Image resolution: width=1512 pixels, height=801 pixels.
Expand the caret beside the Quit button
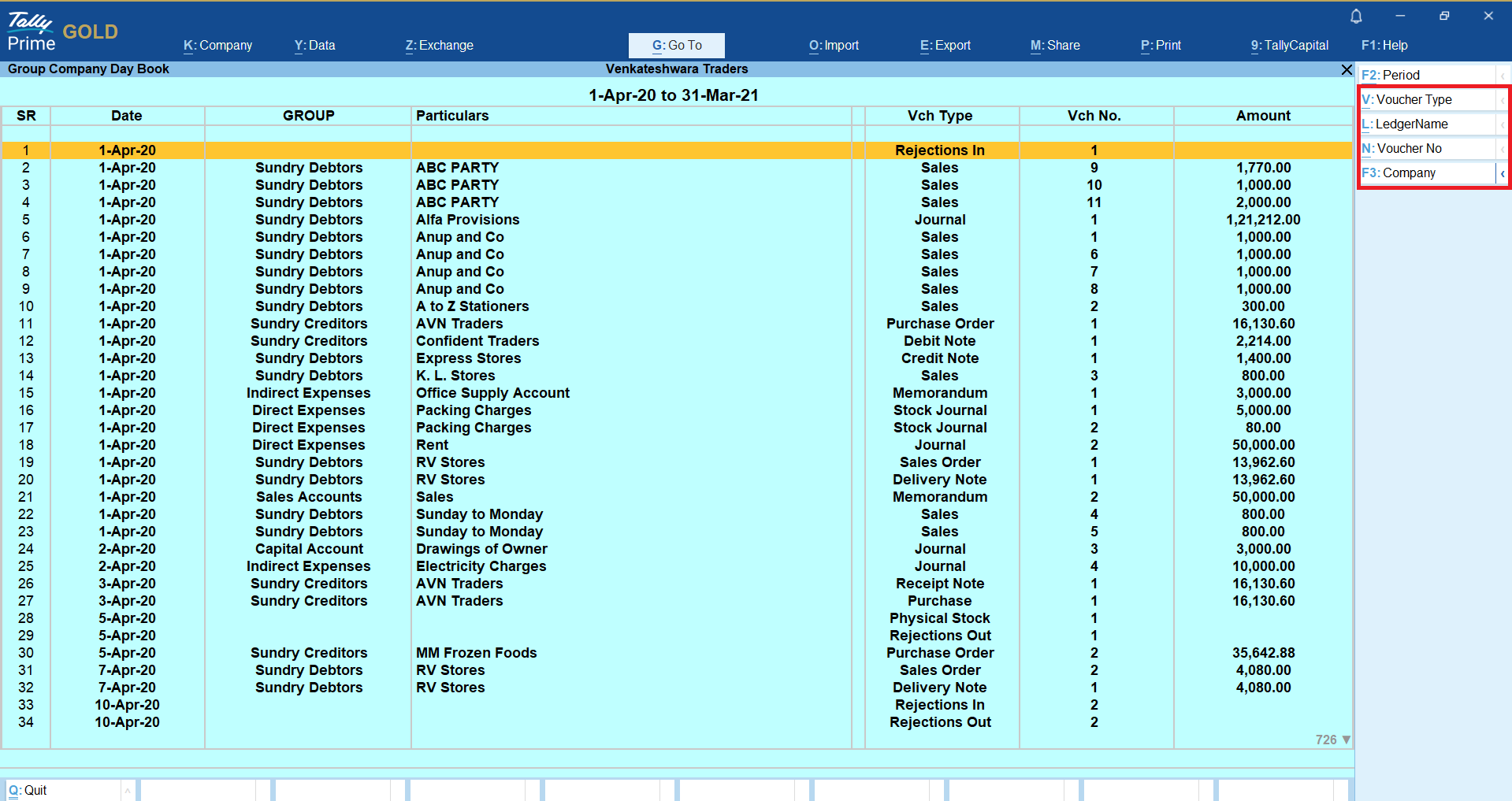click(127, 790)
